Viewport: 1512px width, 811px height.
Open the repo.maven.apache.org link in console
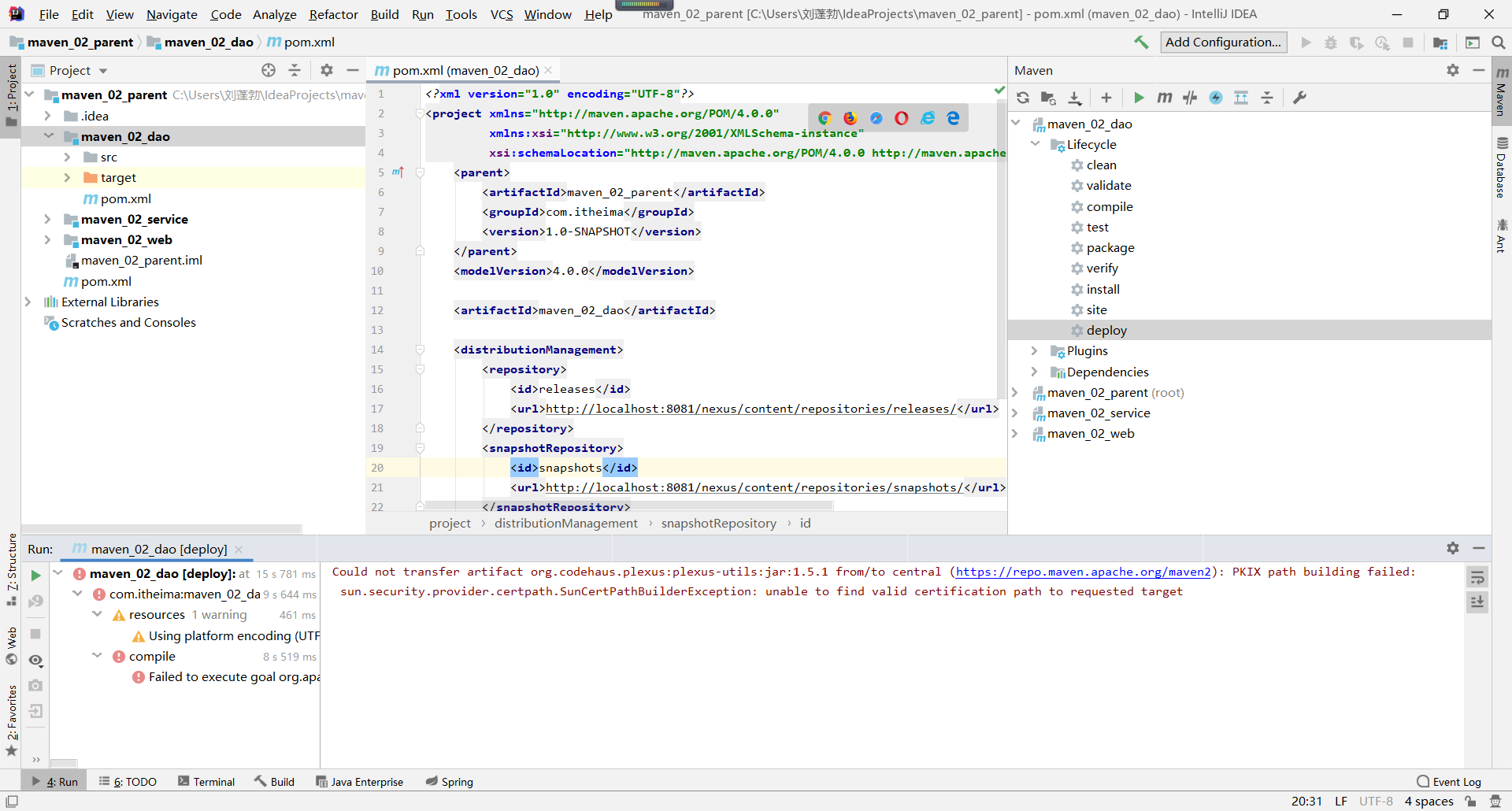click(x=1083, y=572)
